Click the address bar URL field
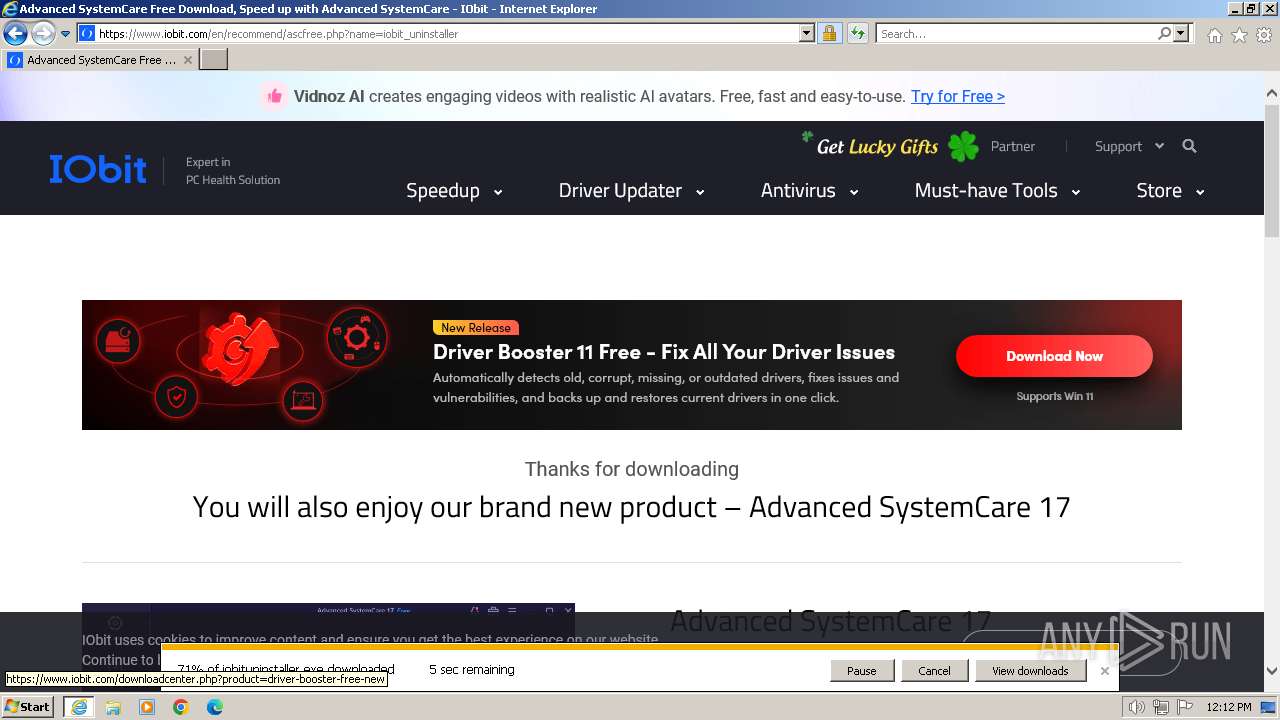The height and width of the screenshot is (720, 1280). coord(438,33)
